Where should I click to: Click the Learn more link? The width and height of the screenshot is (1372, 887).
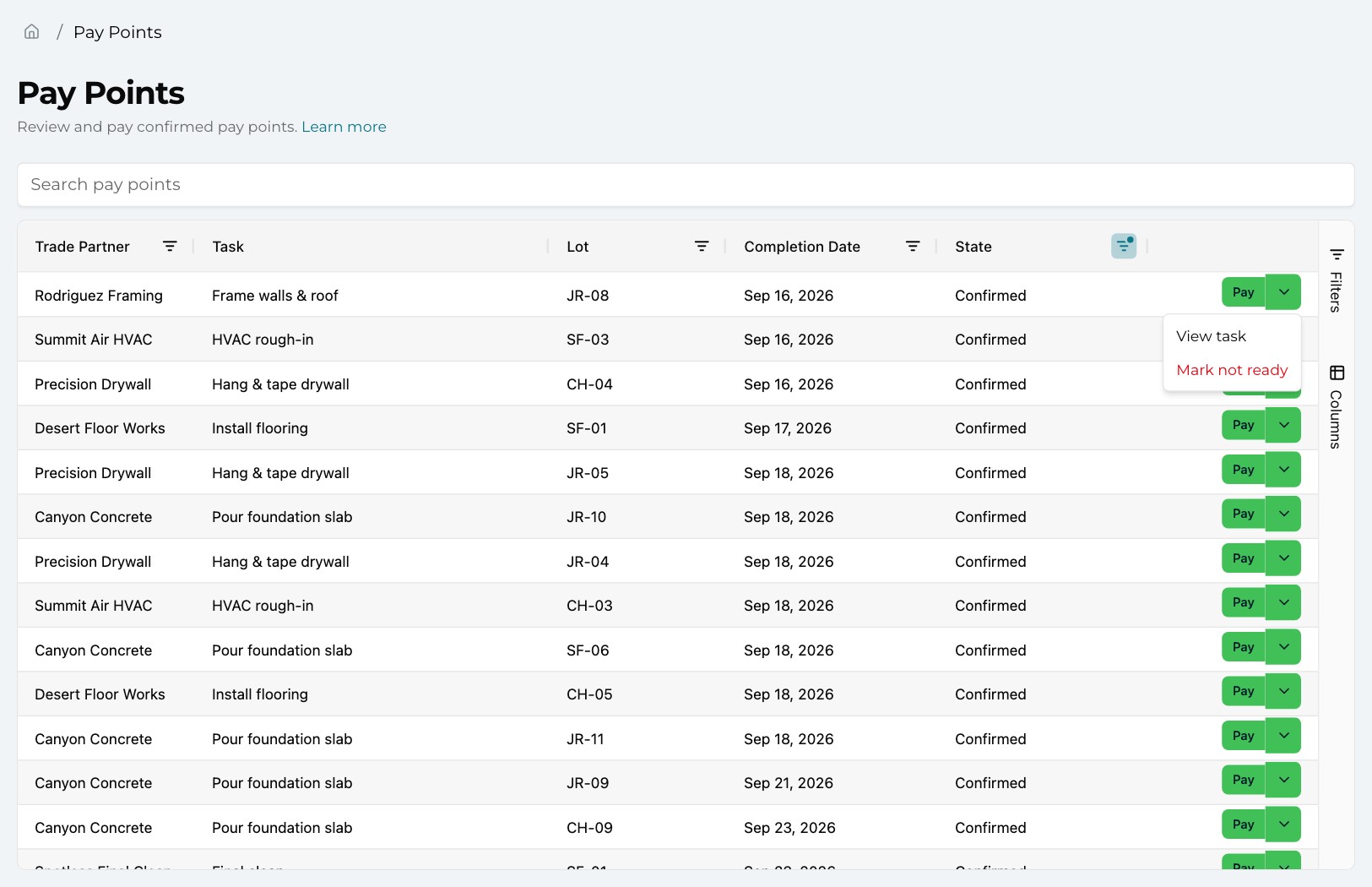pos(344,127)
